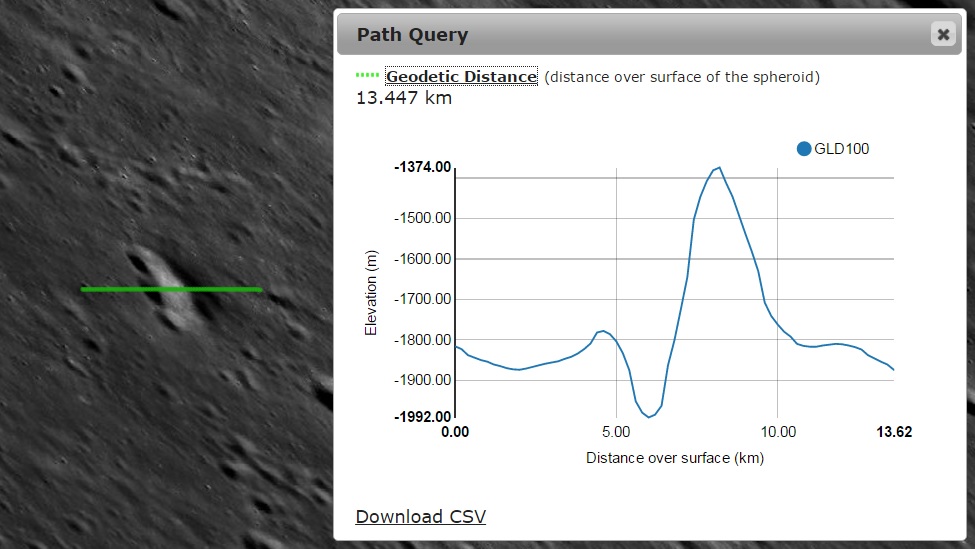
Task: Select the green path line on map
Action: (171, 289)
